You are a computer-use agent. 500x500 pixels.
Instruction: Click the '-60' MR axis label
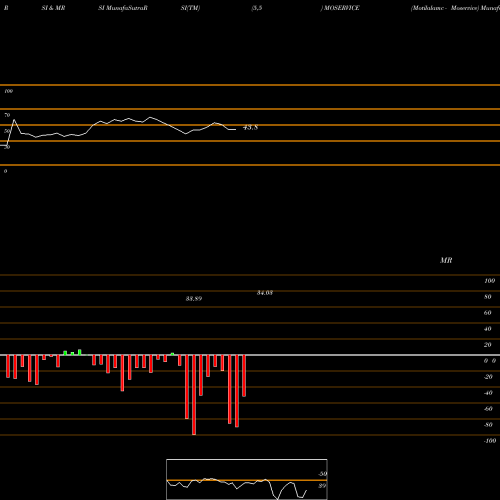pyautogui.click(x=488, y=409)
